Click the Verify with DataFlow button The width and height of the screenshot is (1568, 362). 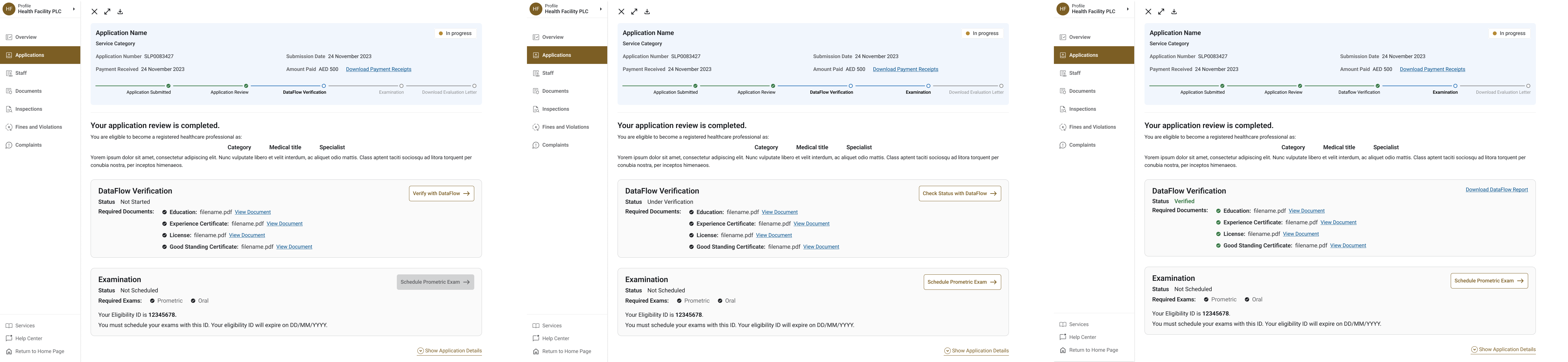click(x=441, y=194)
